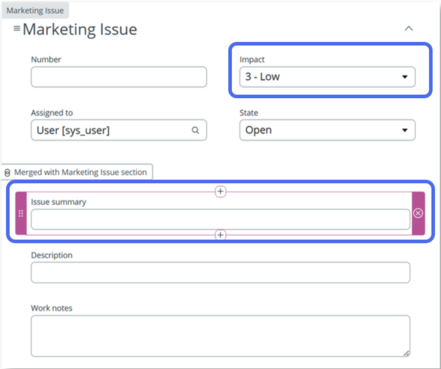Remove Issue summary field with X icon
Screen dimensions: 441x369
pyautogui.click(x=418, y=213)
